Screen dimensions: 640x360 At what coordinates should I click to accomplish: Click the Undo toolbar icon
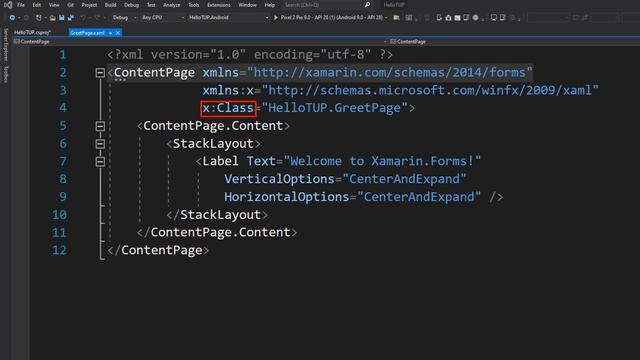click(x=83, y=18)
